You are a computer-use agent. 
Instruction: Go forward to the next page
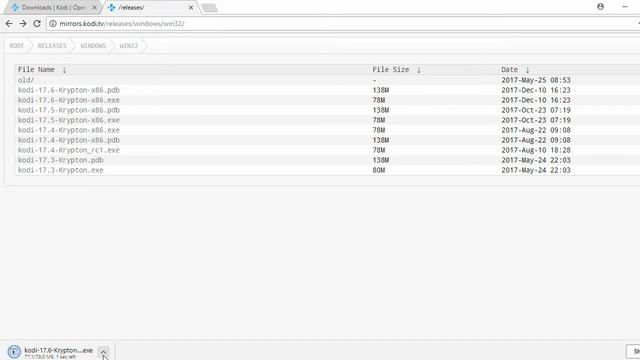pos(23,24)
